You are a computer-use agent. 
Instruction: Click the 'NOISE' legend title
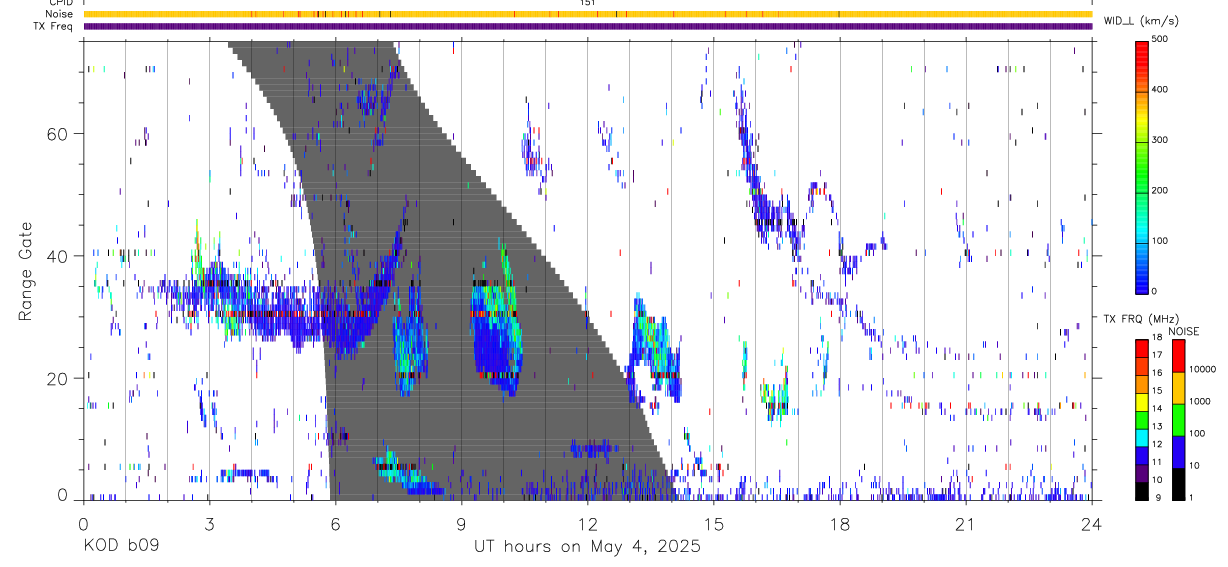[x=1183, y=331]
